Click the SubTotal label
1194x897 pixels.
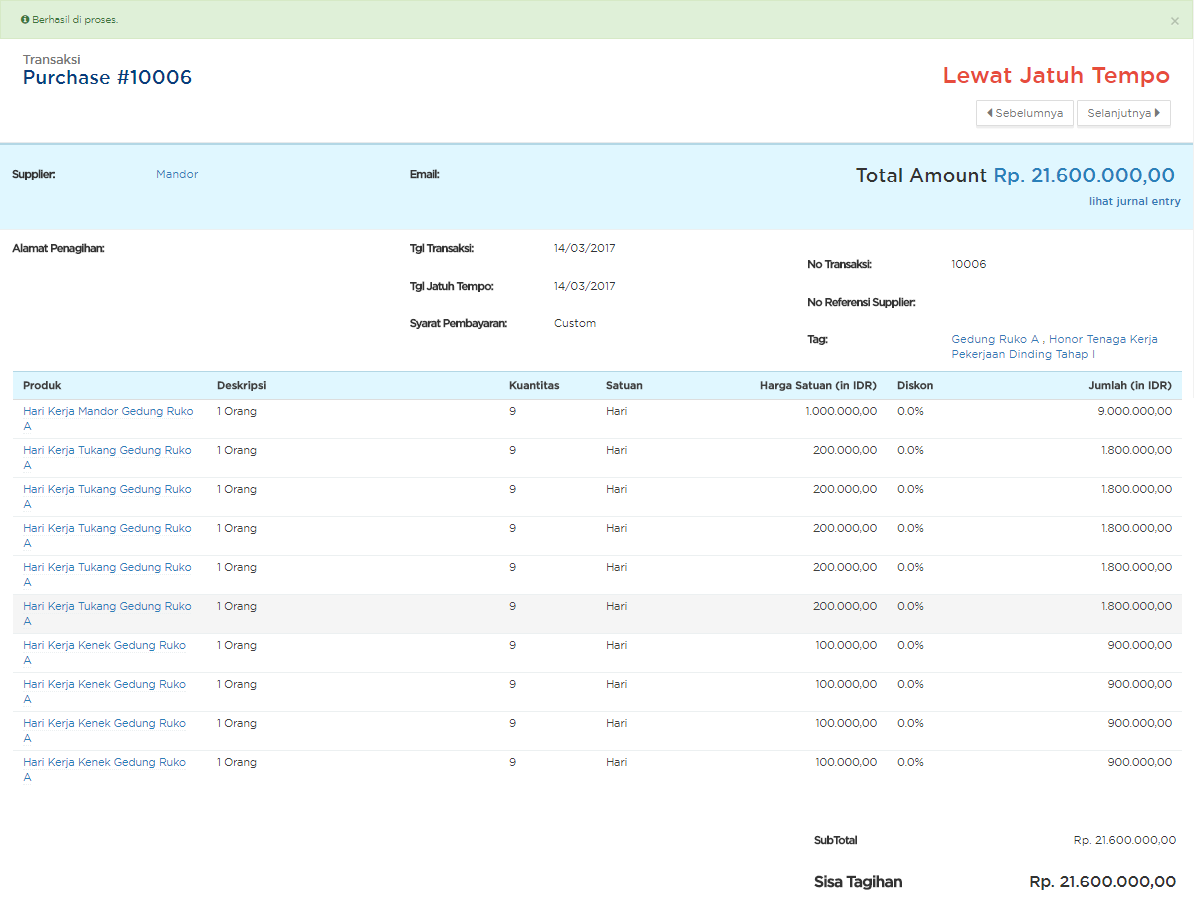pyautogui.click(x=835, y=840)
